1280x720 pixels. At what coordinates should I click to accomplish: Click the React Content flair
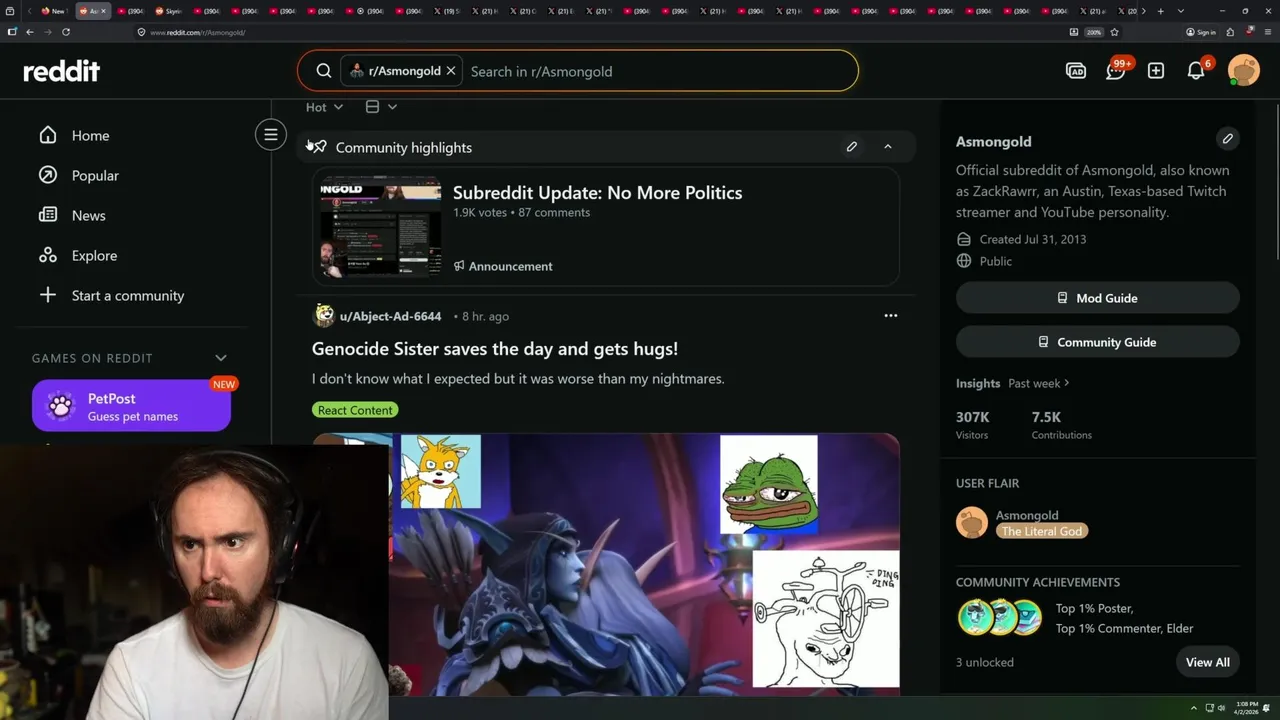(355, 410)
